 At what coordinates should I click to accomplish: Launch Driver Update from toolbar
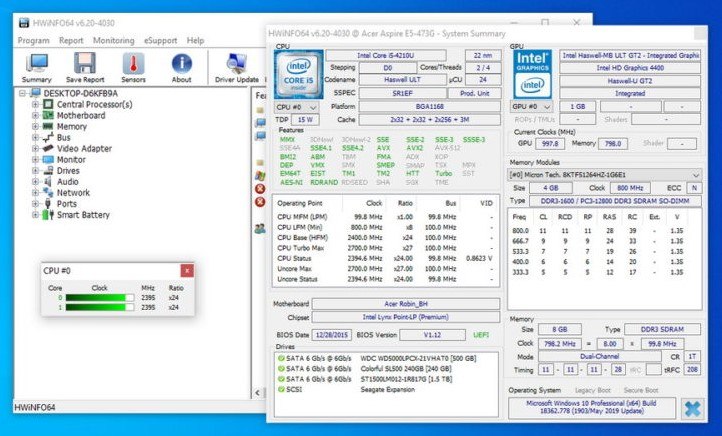[x=236, y=67]
